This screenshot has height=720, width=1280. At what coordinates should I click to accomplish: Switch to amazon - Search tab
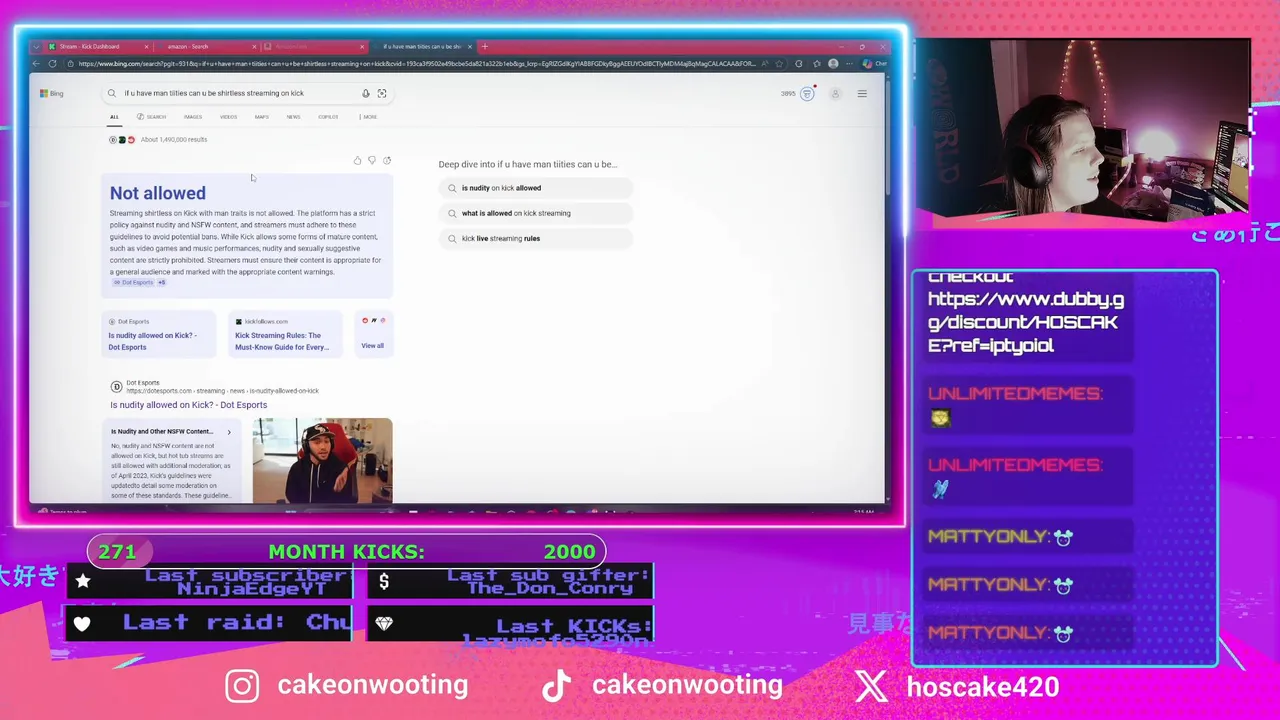tap(205, 46)
